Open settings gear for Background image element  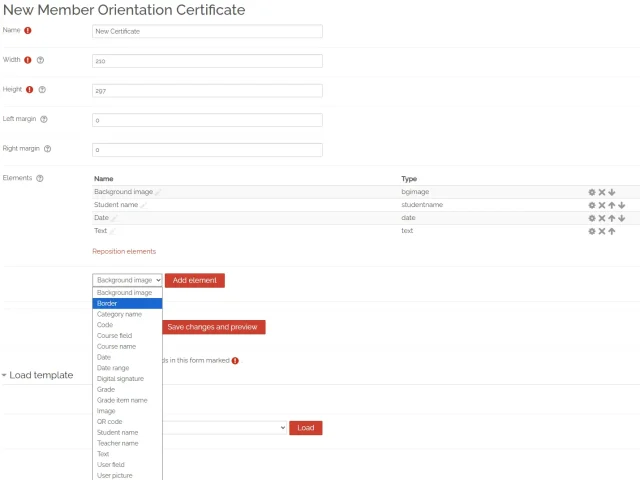[592, 192]
